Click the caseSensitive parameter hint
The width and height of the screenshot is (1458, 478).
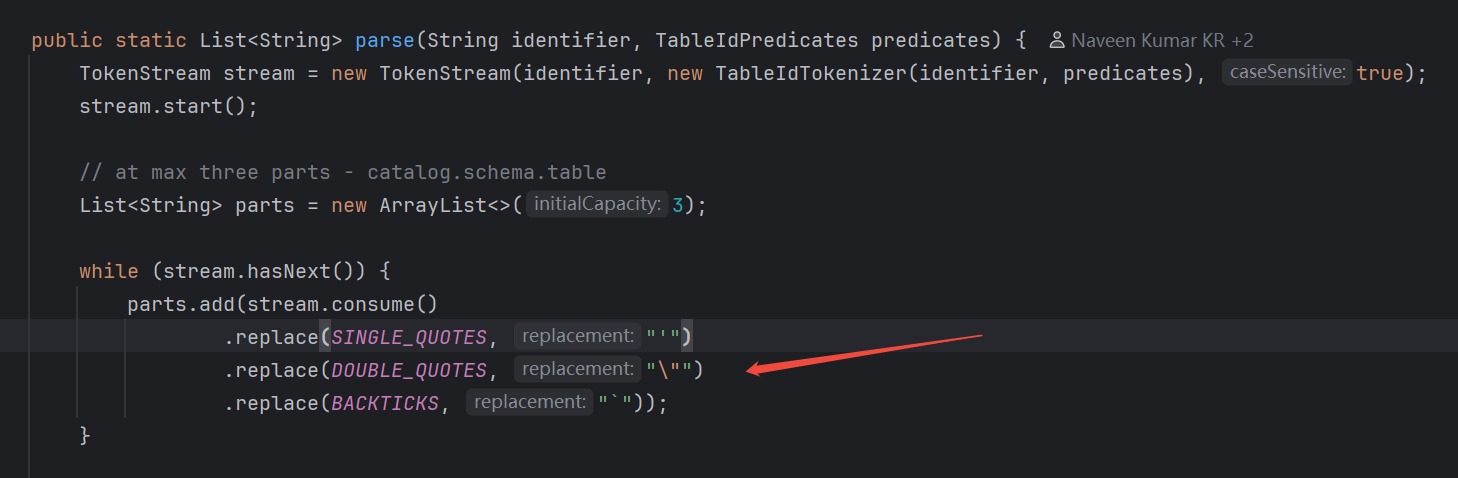pos(1287,73)
